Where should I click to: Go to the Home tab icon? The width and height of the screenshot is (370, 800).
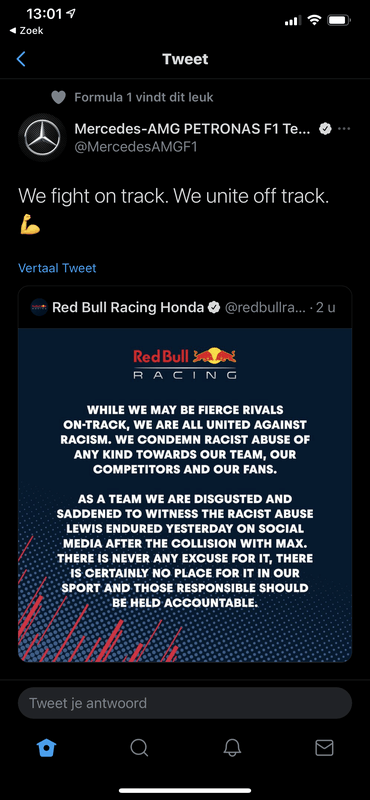[46, 748]
